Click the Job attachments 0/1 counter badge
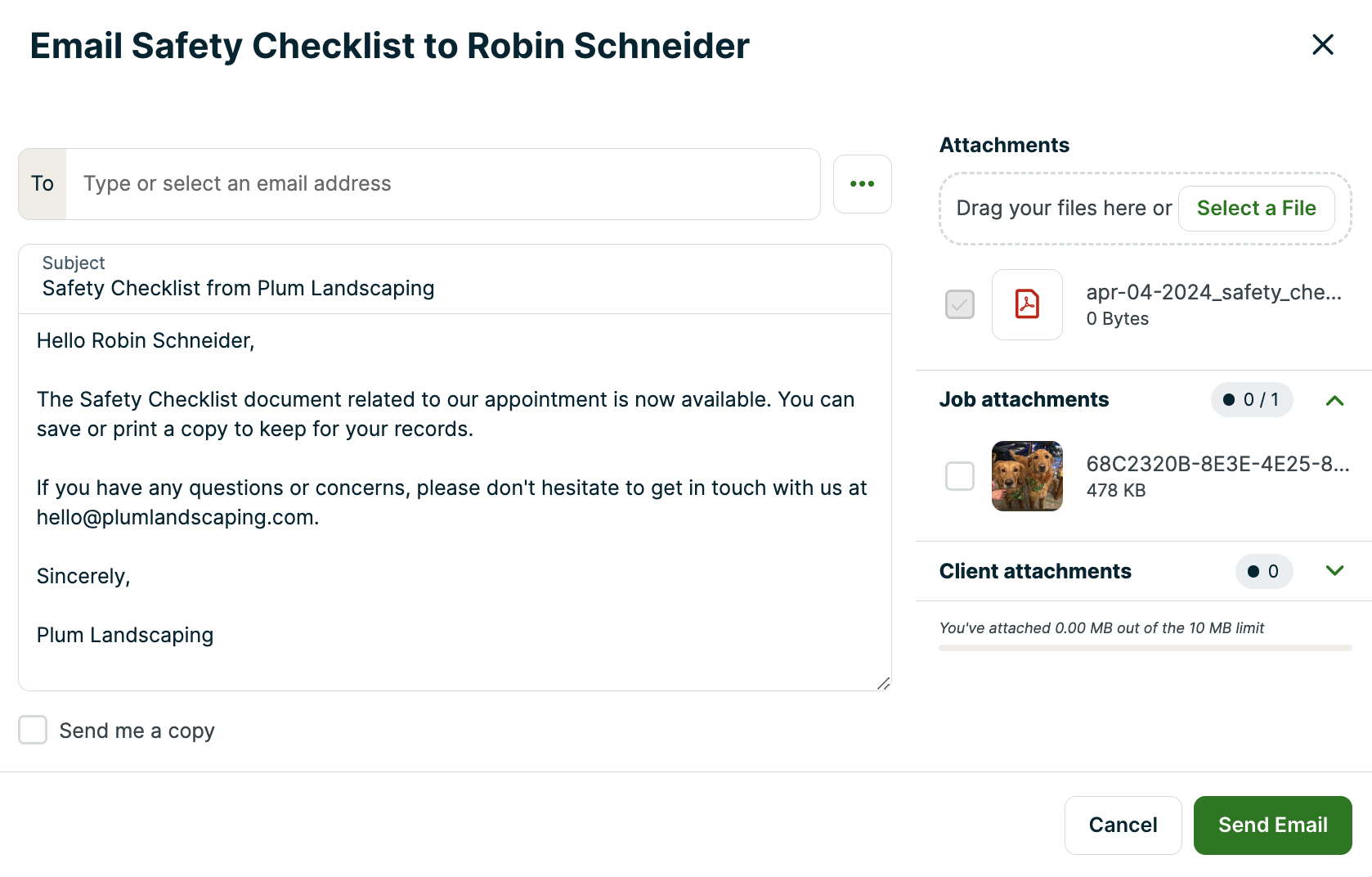Viewport: 1372px width, 877px height. click(x=1251, y=400)
